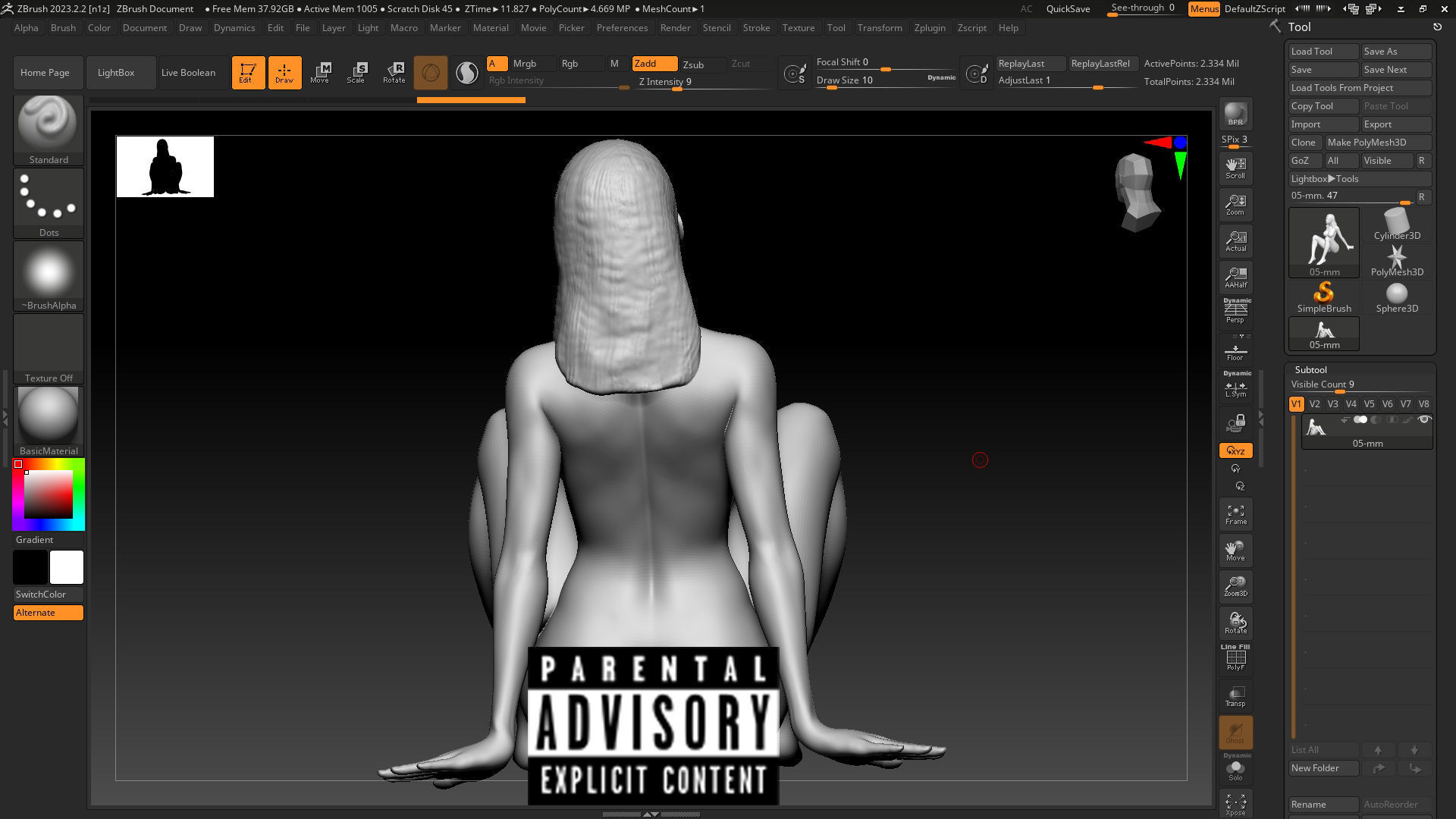Select the Sphere3D tool
Screen dimensions: 1456x819
(x=1397, y=297)
